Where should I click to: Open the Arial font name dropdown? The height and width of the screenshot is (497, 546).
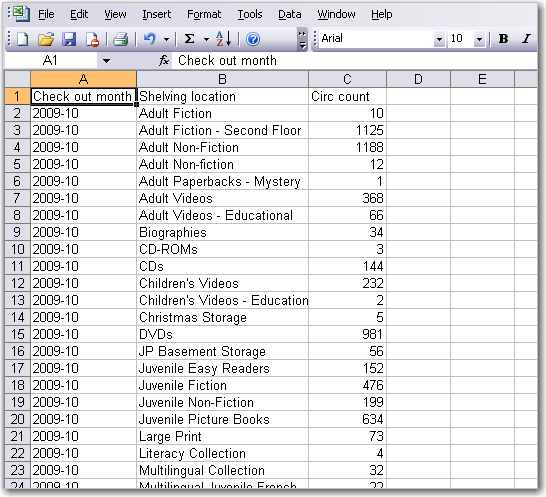pyautogui.click(x=439, y=39)
